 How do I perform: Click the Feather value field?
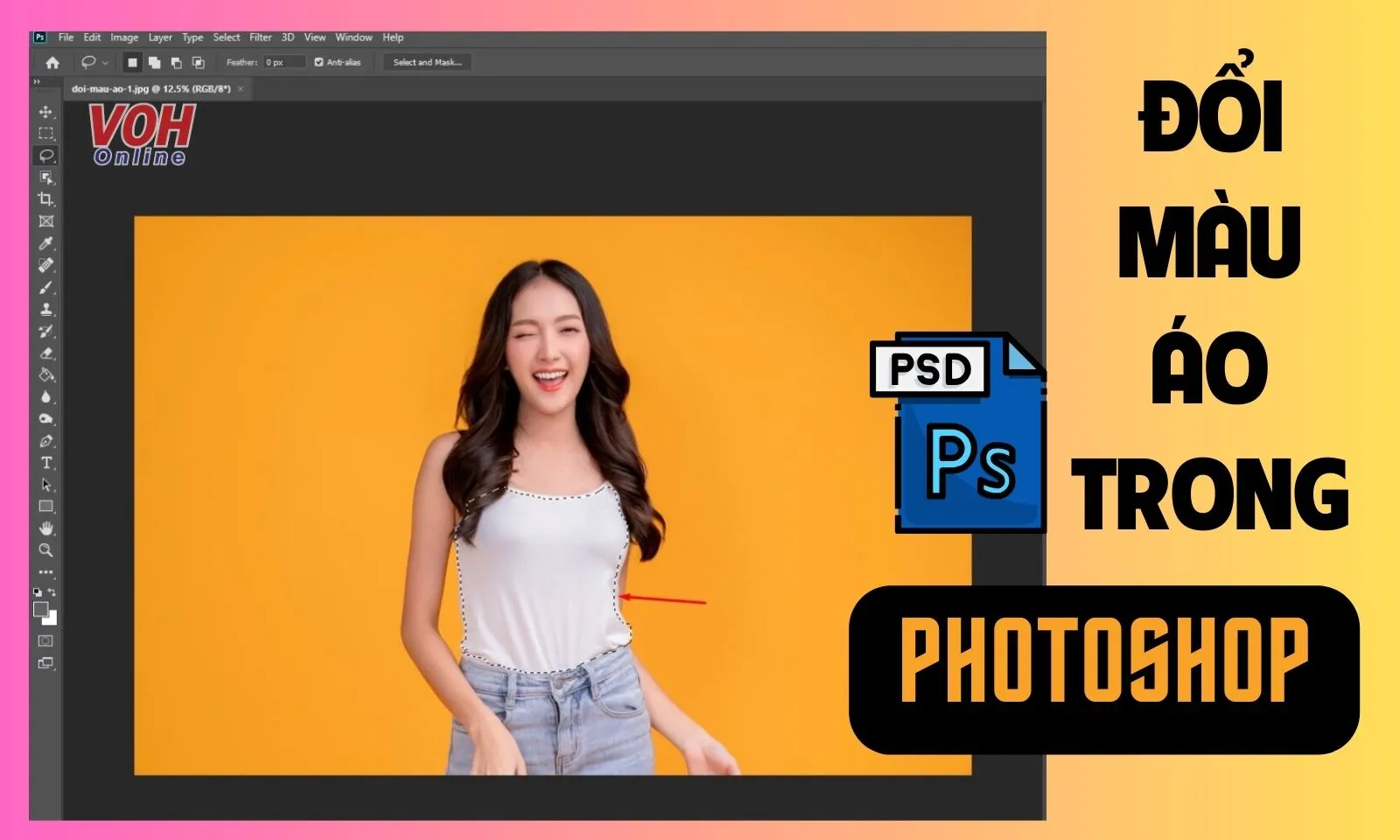(285, 62)
